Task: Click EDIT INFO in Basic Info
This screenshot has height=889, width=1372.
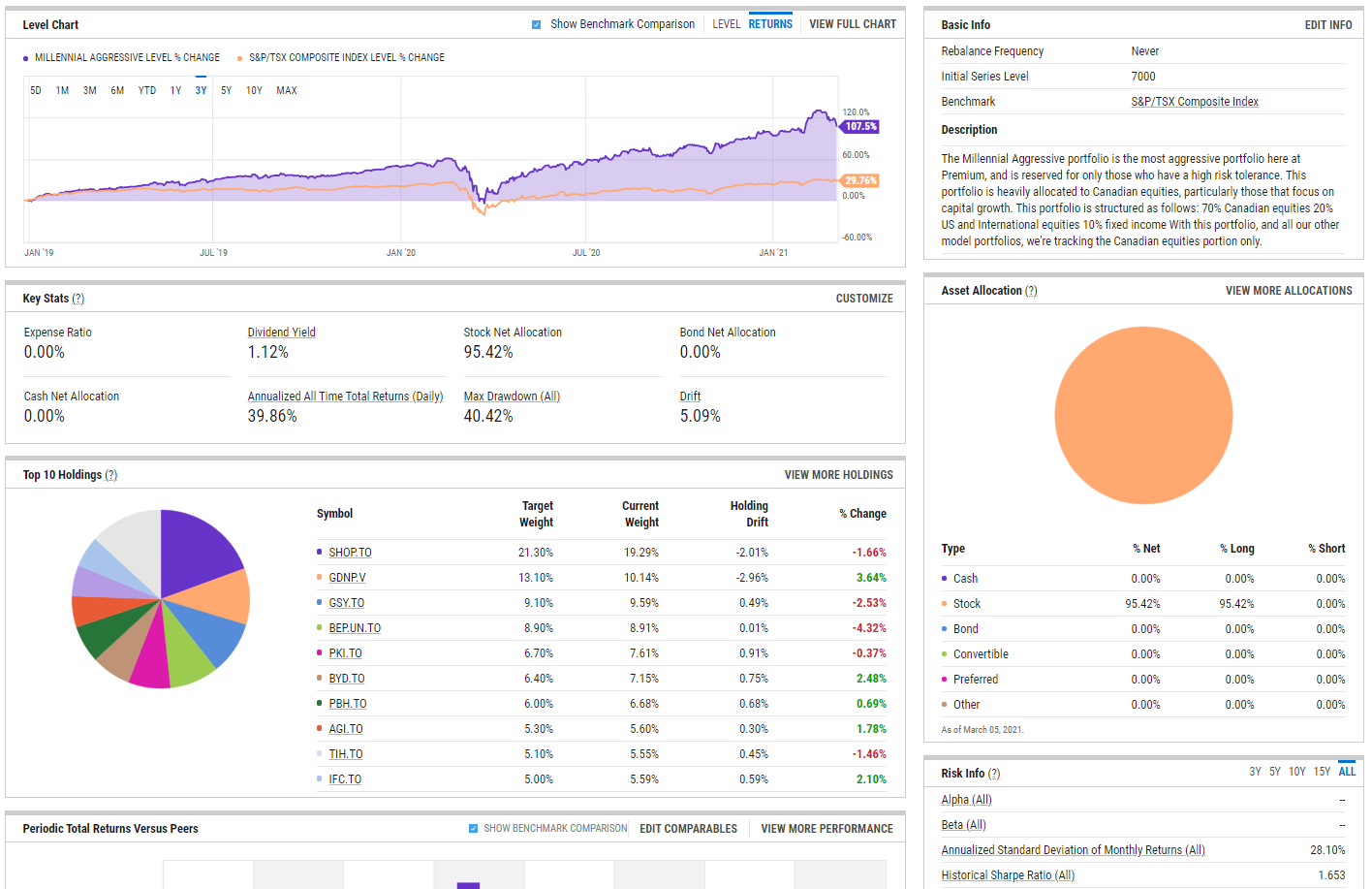Action: [1327, 25]
